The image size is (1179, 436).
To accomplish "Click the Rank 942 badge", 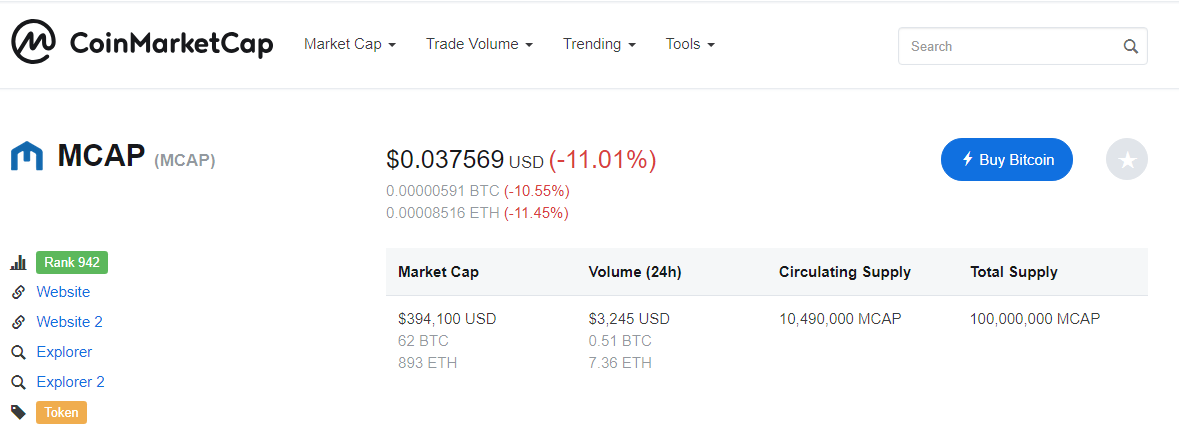I will click(x=72, y=263).
